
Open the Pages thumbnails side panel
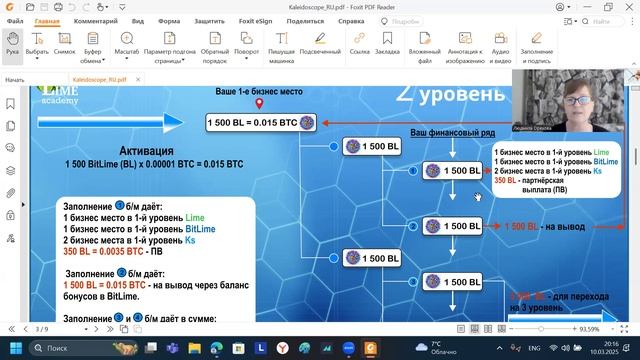tap(11, 126)
